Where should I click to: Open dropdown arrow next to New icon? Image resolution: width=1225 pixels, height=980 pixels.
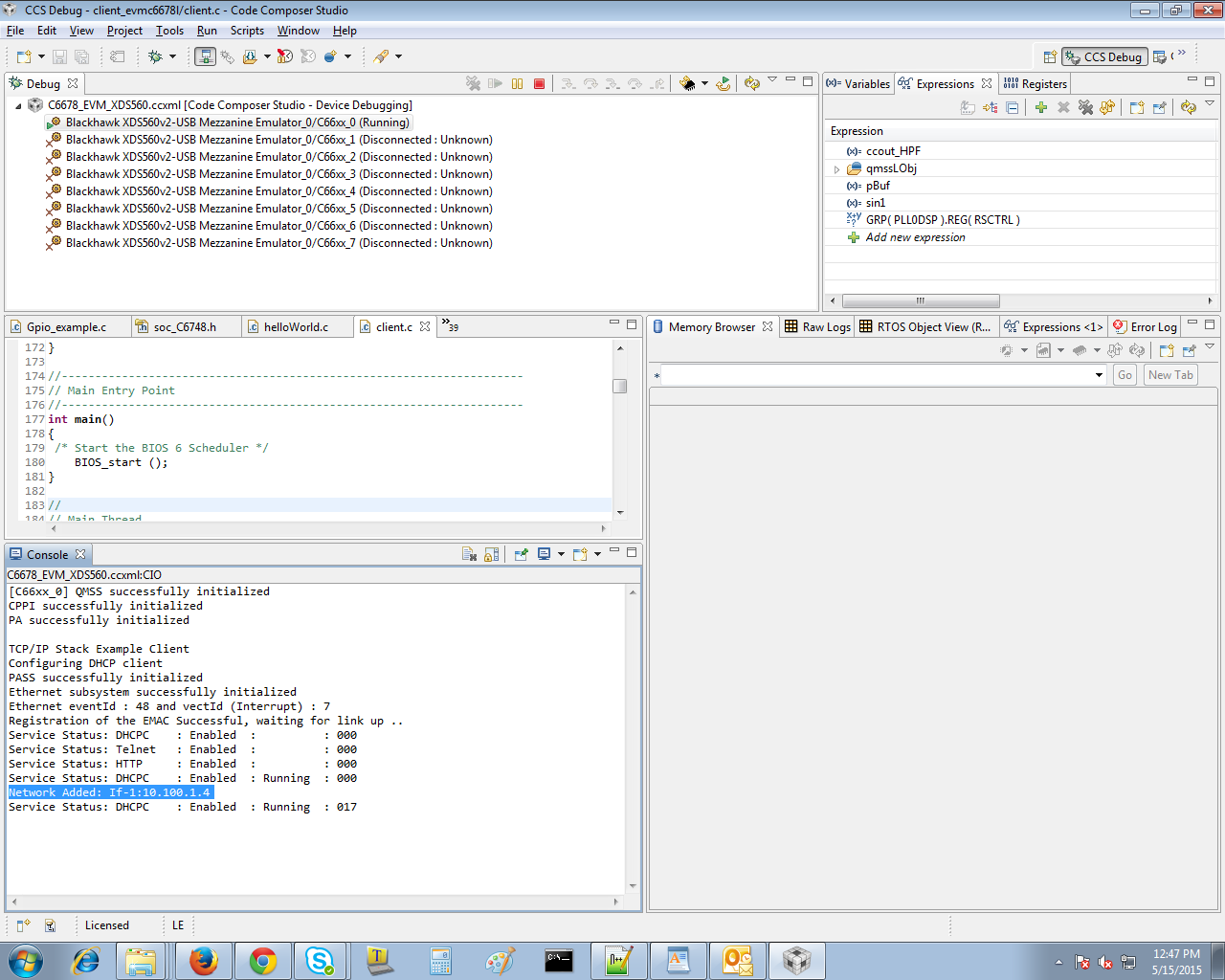pos(41,56)
